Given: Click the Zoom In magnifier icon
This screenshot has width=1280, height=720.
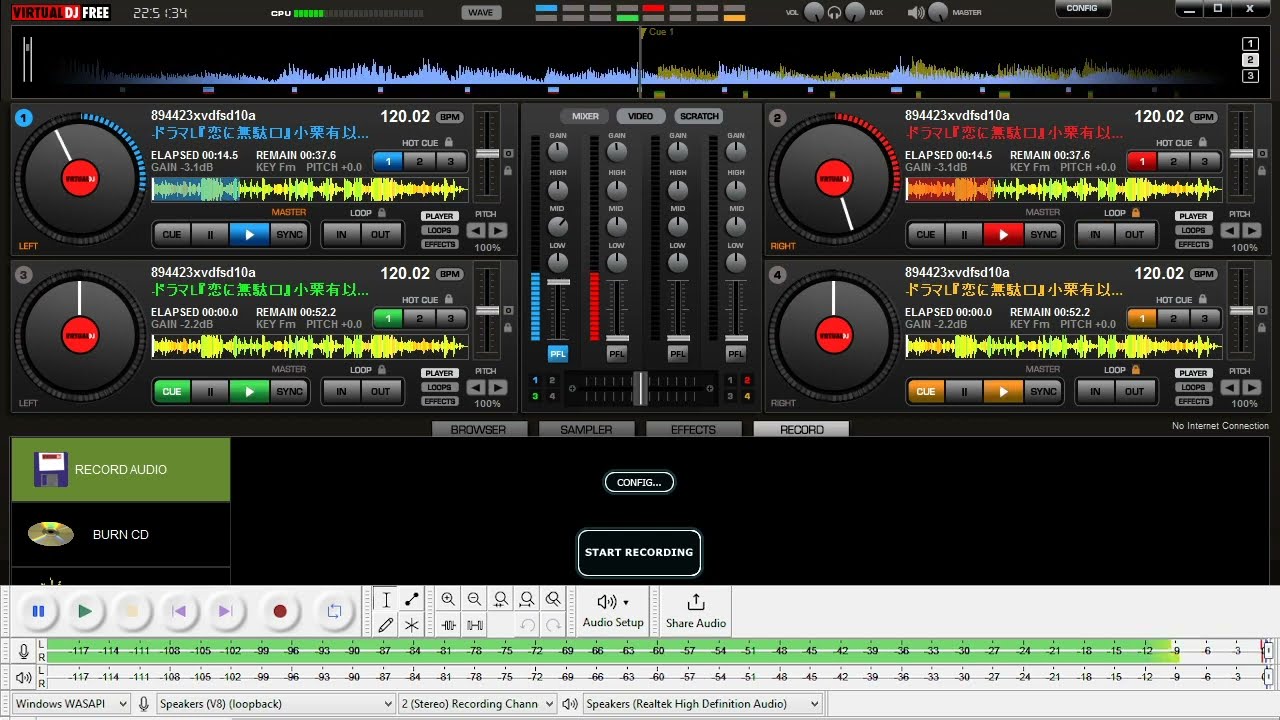Looking at the screenshot, I should 448,599.
